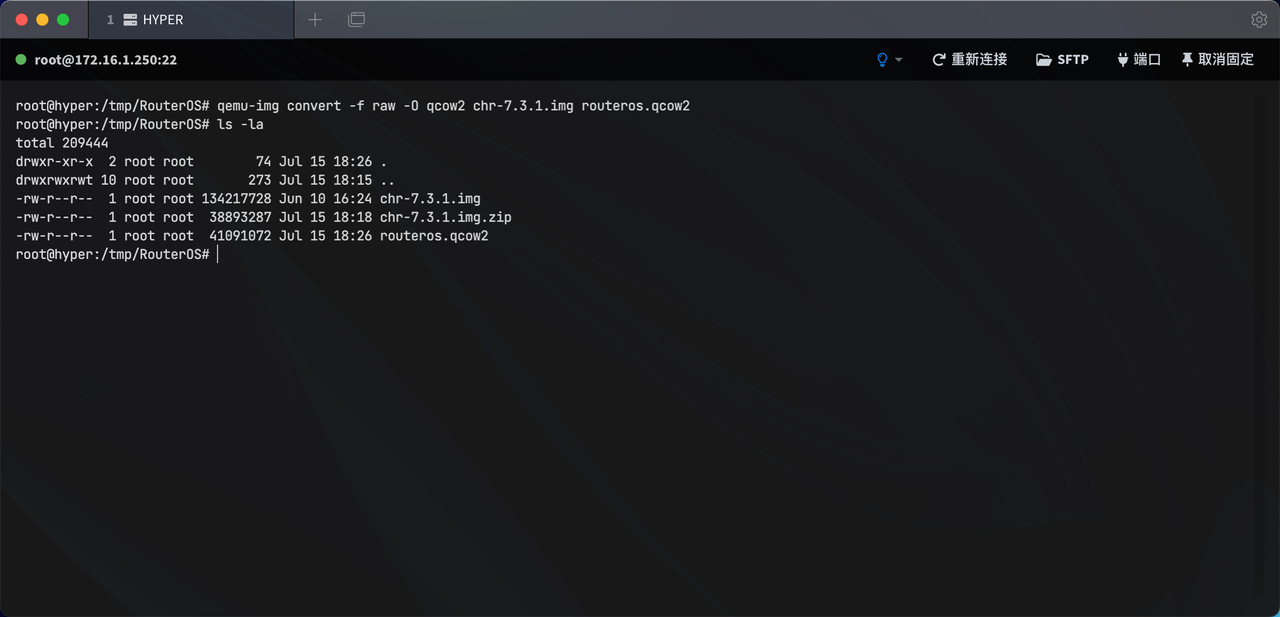Viewport: 1280px width, 617px height.
Task: Click the green connection status dot
Action: click(21, 60)
